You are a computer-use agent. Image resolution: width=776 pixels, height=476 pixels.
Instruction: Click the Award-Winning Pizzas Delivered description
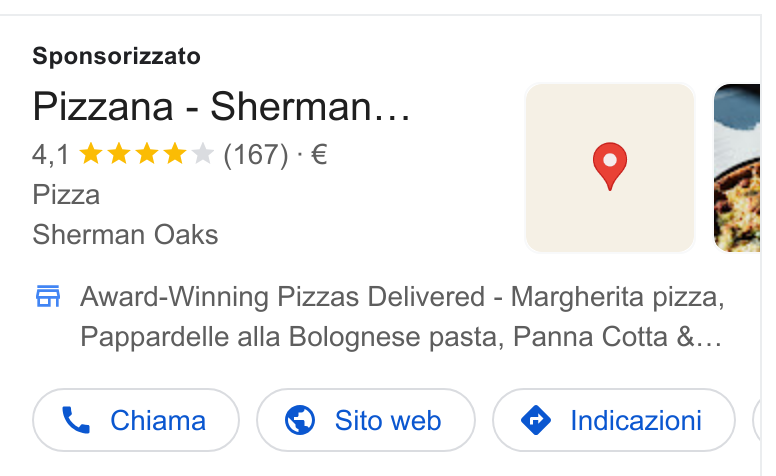[x=402, y=317]
